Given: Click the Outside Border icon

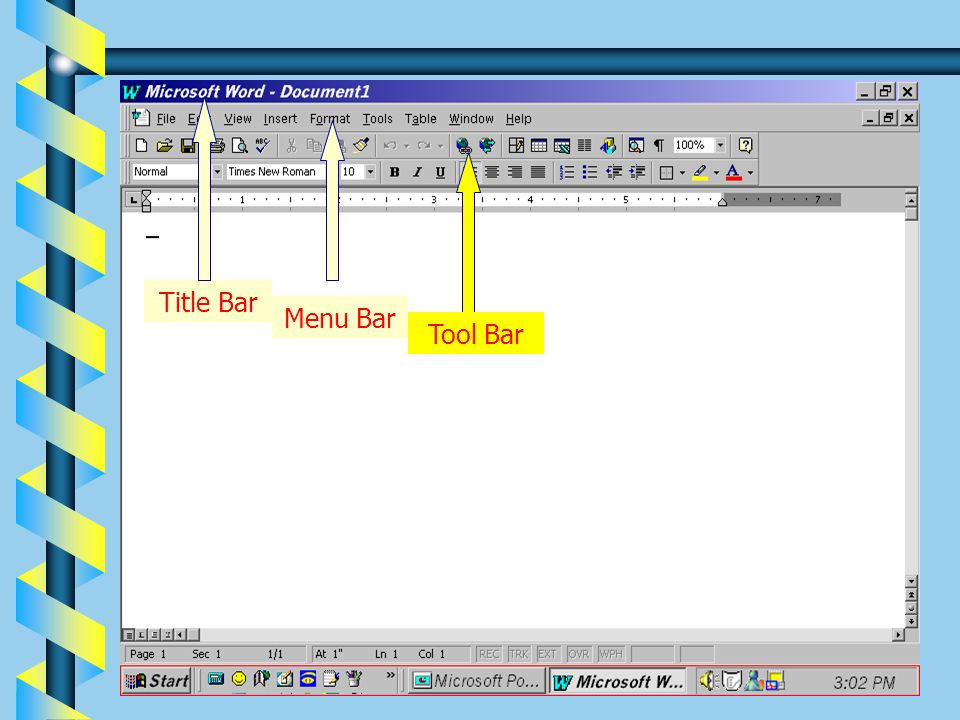Looking at the screenshot, I should coord(666,173).
